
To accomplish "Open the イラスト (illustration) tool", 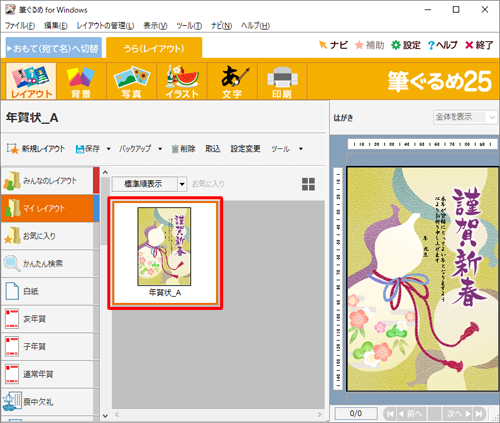I will tap(182, 81).
